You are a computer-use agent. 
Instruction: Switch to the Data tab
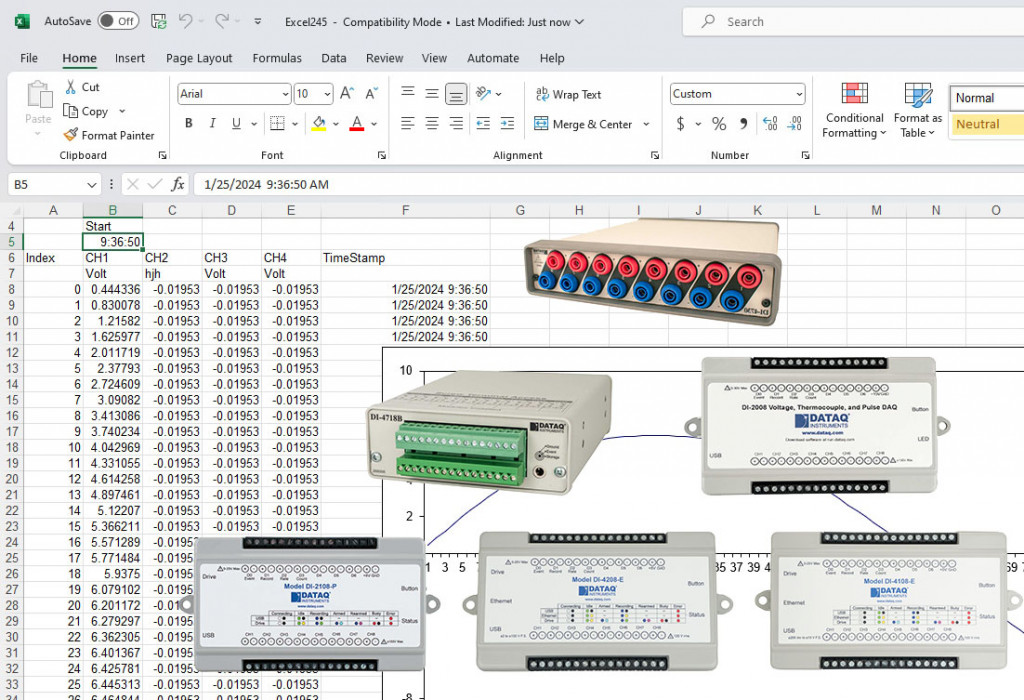[x=333, y=58]
